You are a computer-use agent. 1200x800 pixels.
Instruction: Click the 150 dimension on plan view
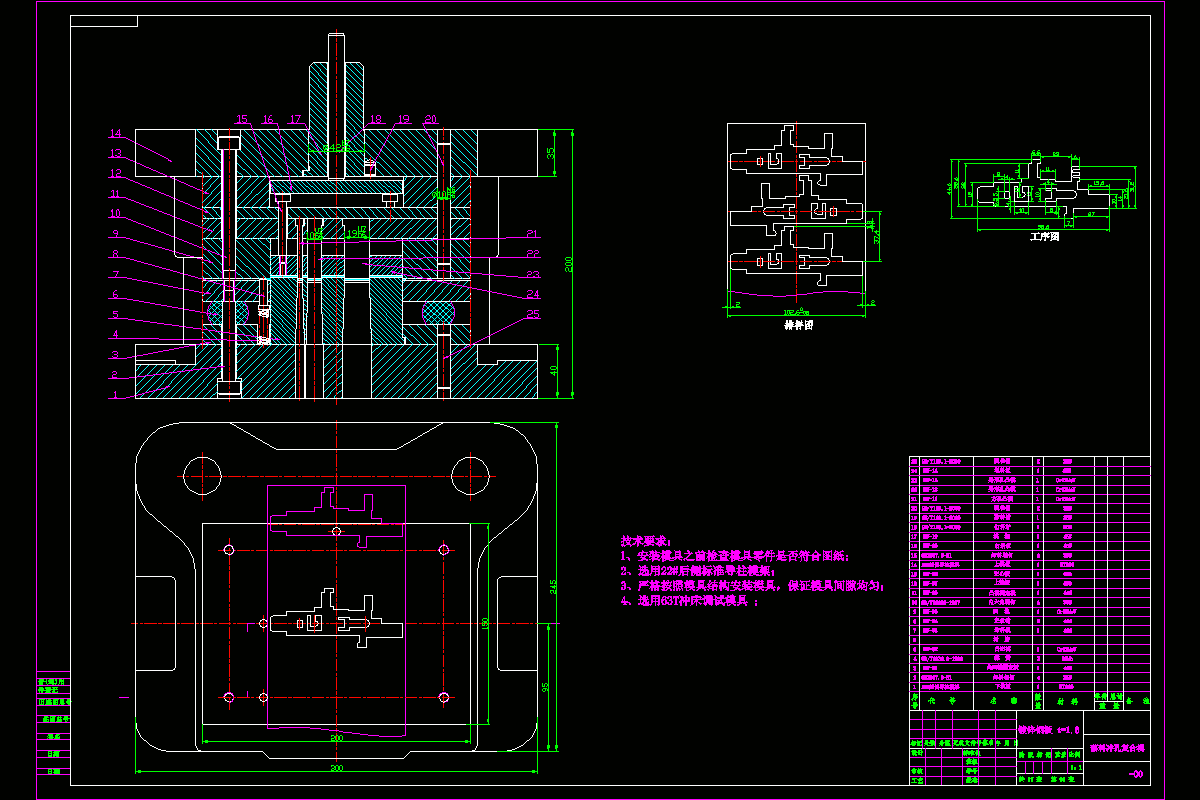point(485,624)
